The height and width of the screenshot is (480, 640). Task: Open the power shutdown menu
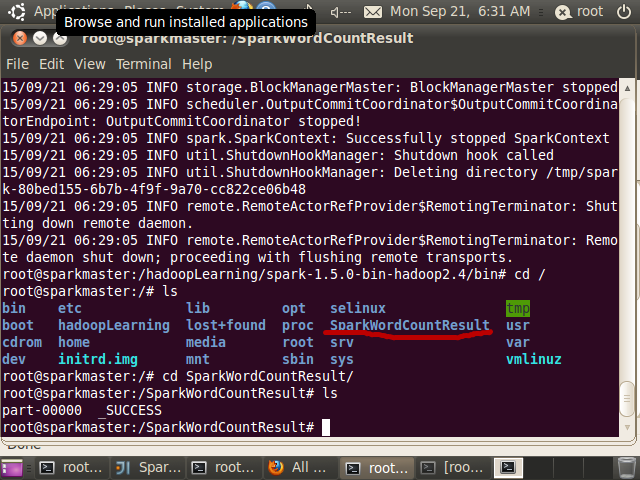(624, 12)
